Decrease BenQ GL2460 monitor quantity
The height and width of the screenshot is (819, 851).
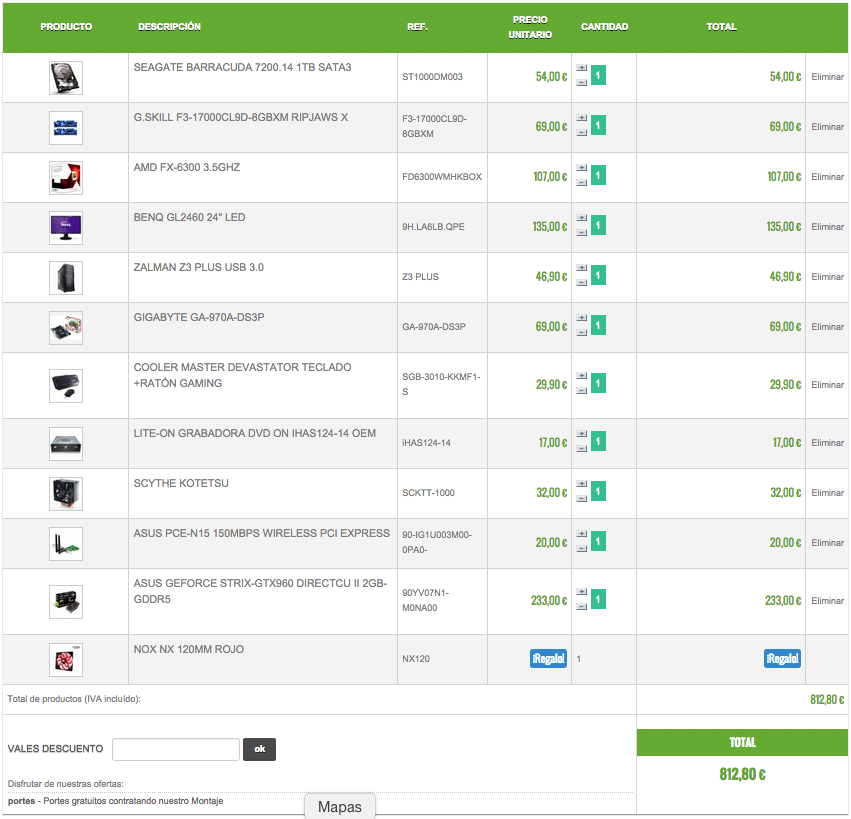coord(581,232)
